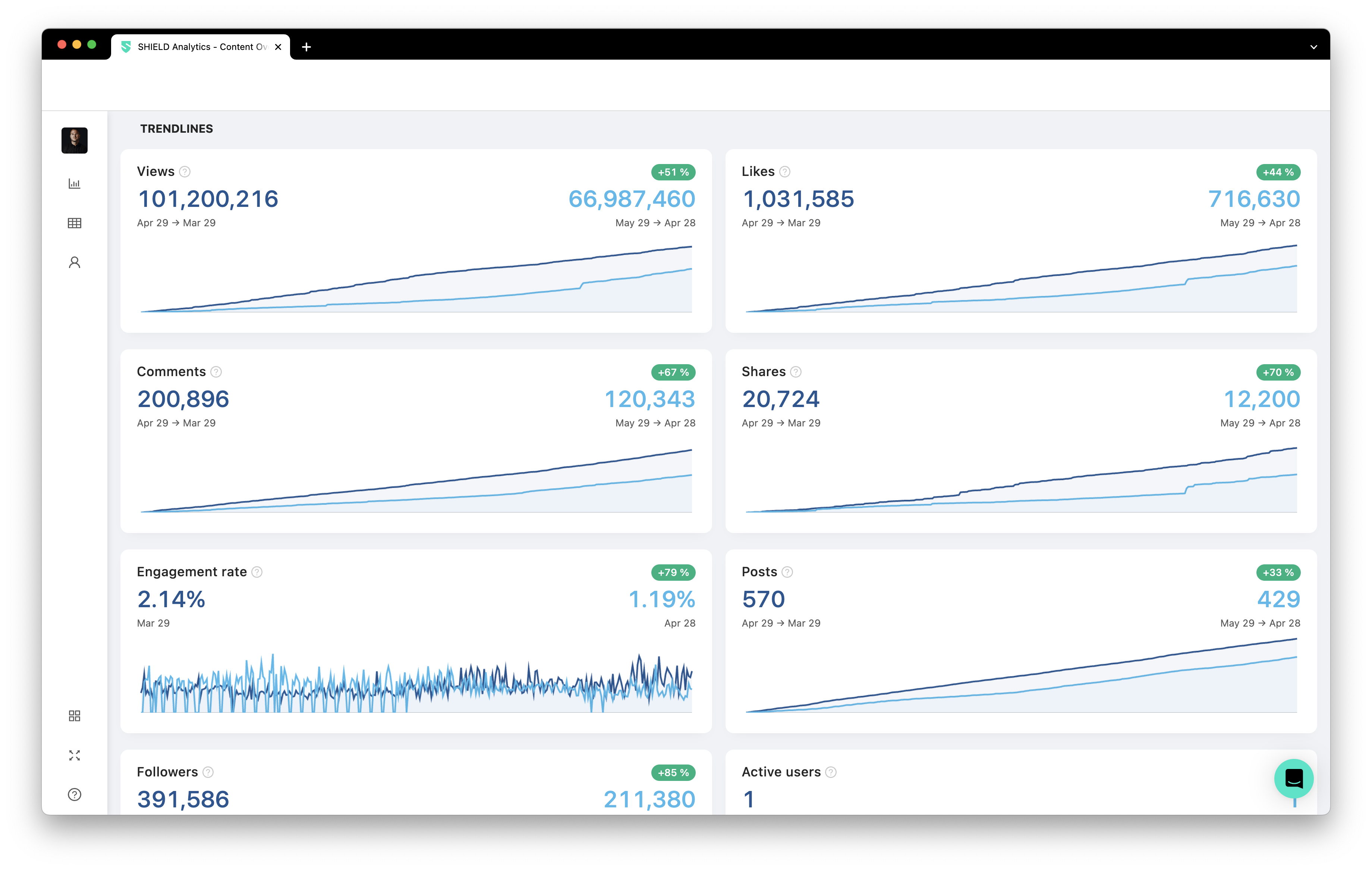The width and height of the screenshot is (1372, 870).
Task: Open the chat support bubble button
Action: (x=1293, y=778)
